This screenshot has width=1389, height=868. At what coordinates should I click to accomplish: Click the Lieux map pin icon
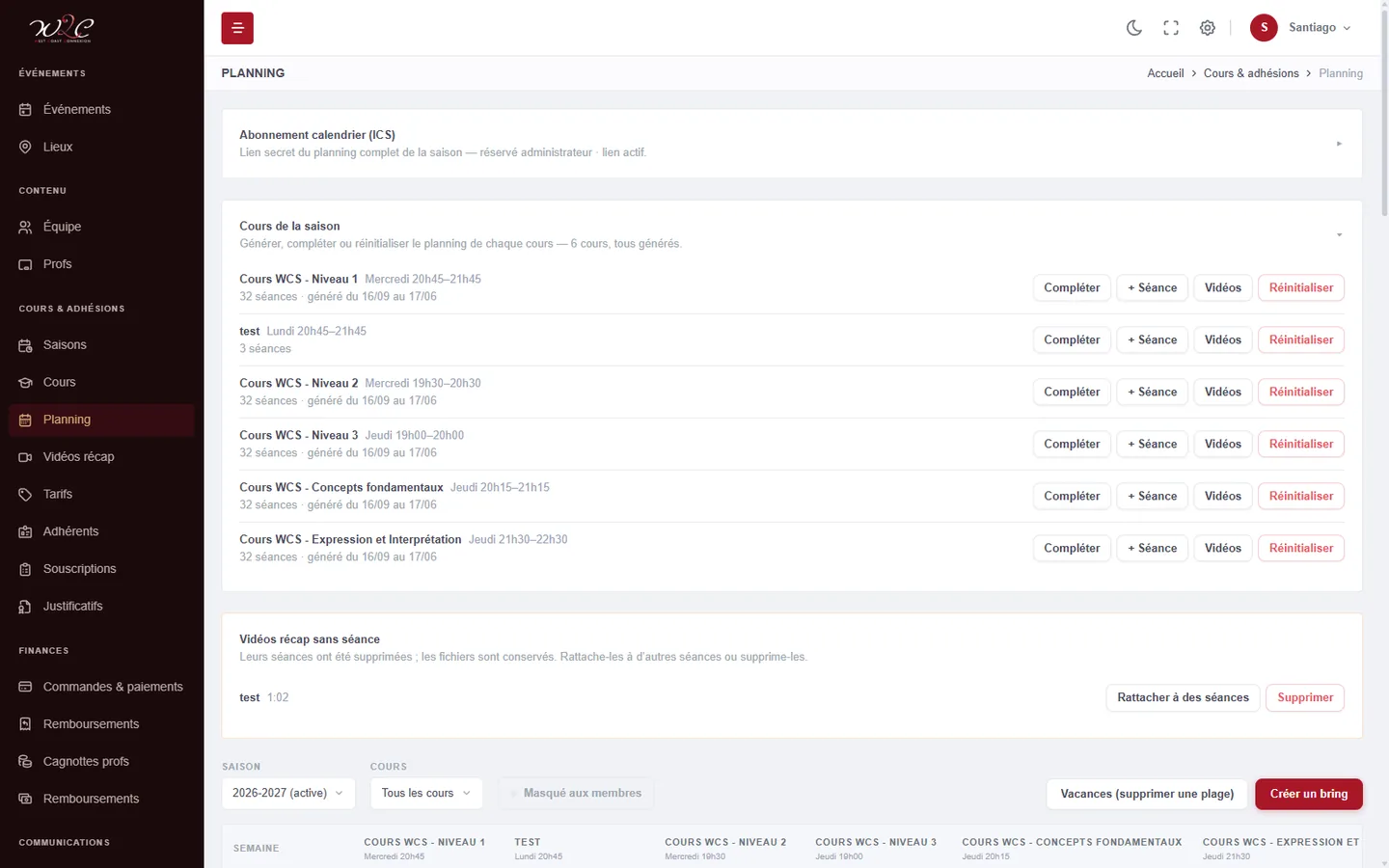point(25,147)
